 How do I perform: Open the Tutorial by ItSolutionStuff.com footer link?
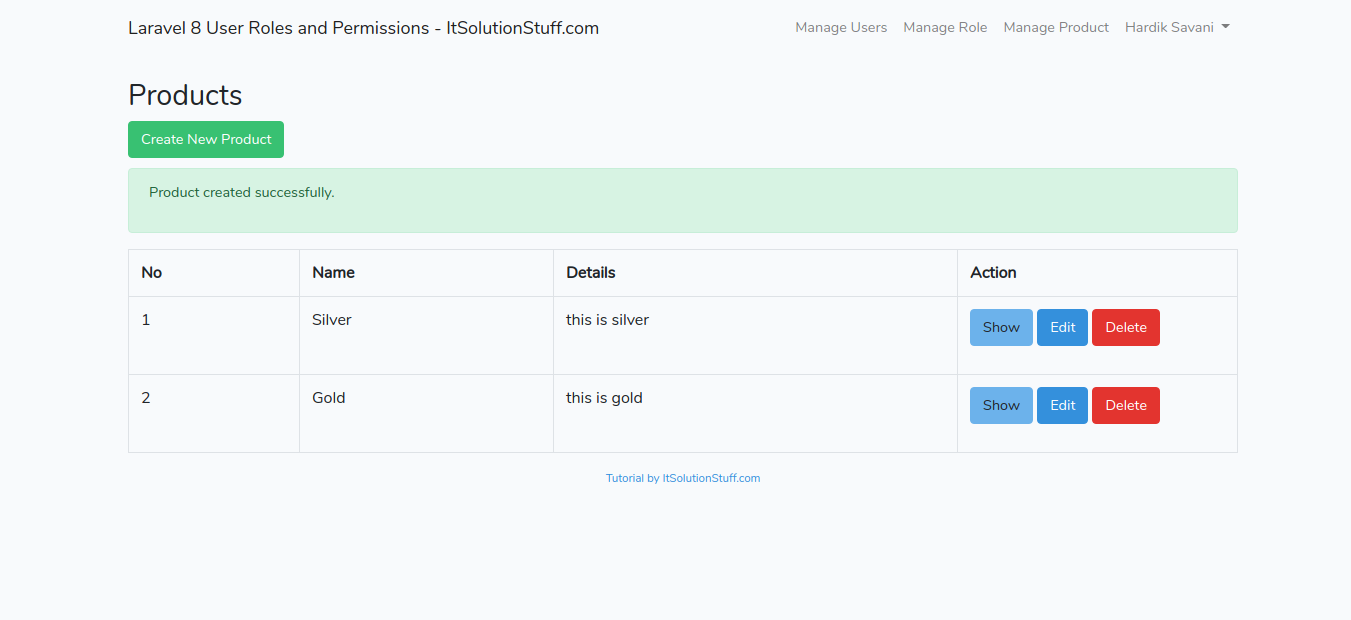683,478
